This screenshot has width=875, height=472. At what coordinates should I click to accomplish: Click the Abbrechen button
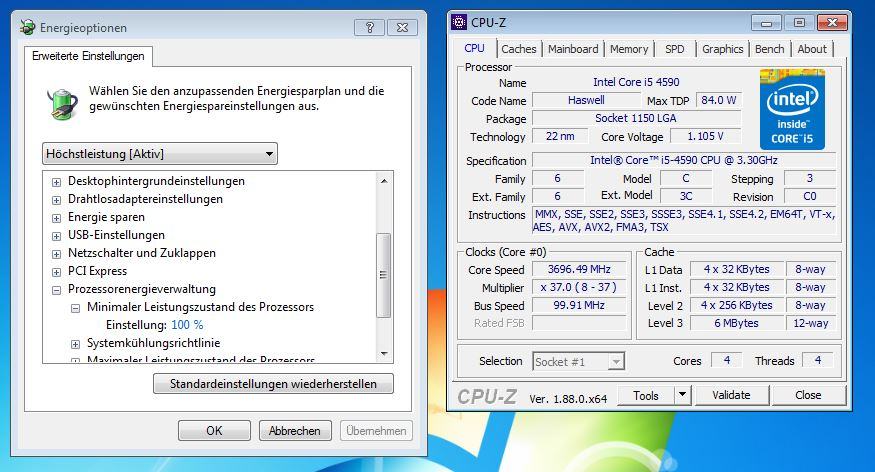point(295,431)
